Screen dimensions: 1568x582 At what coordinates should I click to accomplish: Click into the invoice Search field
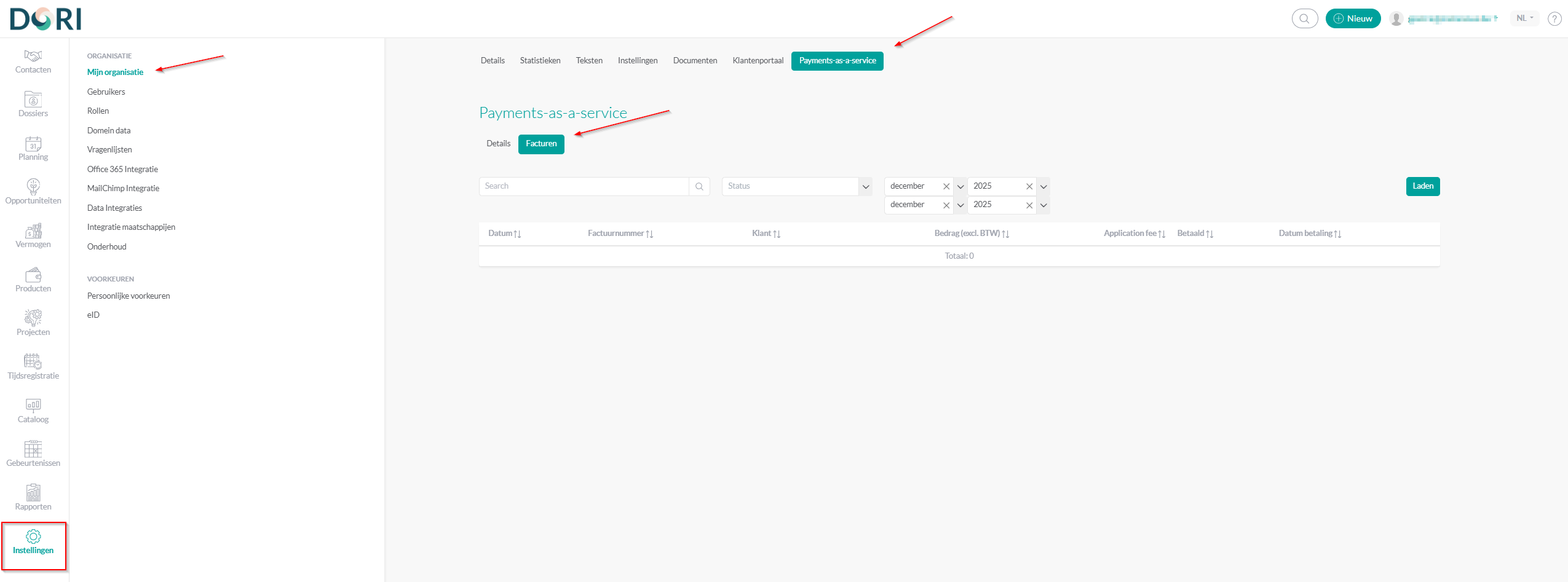[x=583, y=186]
